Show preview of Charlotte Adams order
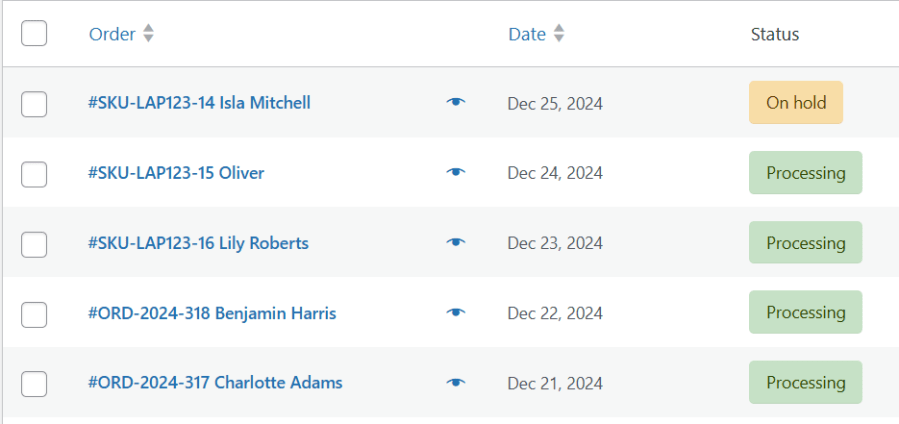 pyautogui.click(x=456, y=383)
